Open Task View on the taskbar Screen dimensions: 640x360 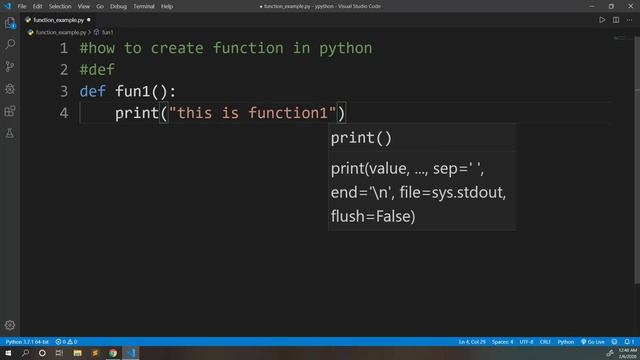click(x=59, y=353)
